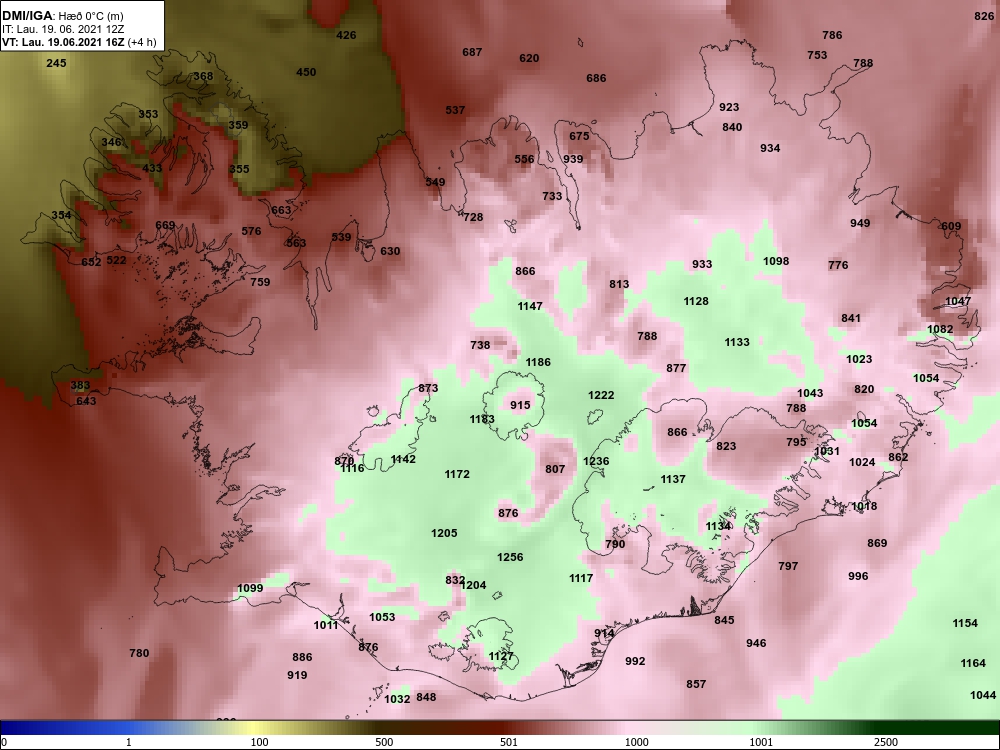This screenshot has height=750, width=1000.
Task: Click the map value 1236
Action: (596, 461)
